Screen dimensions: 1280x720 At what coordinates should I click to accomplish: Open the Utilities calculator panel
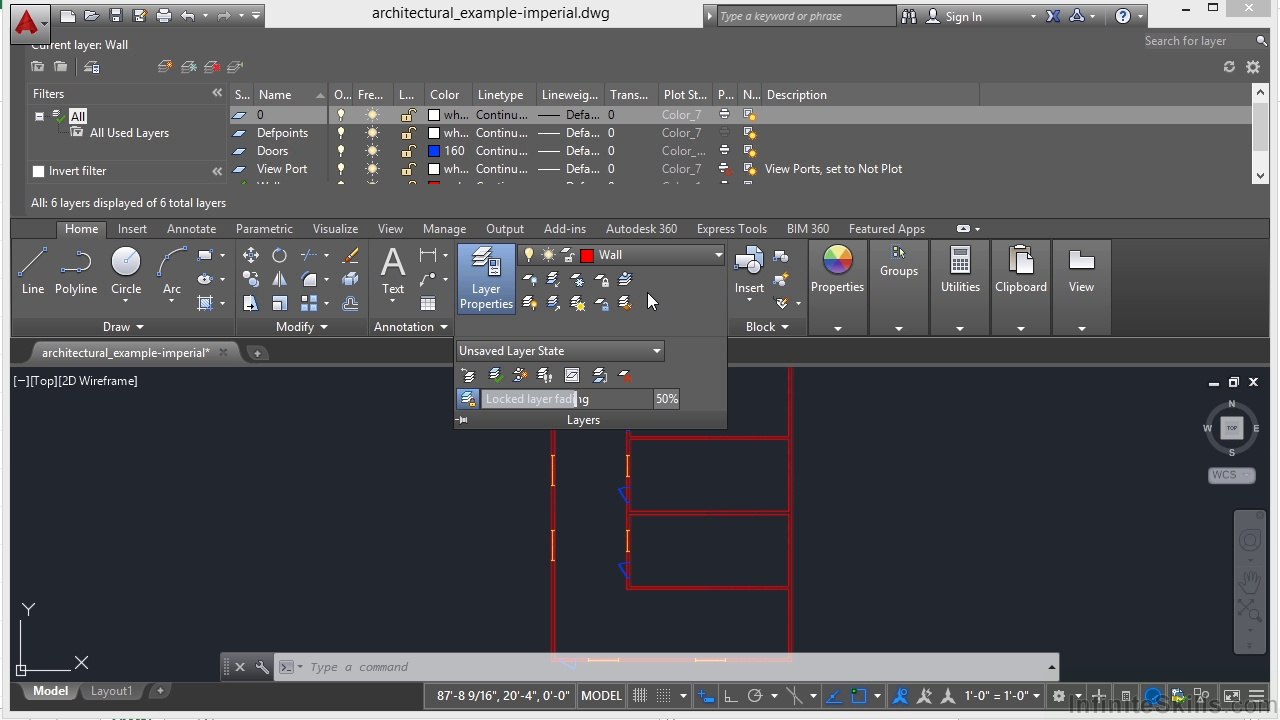(x=960, y=270)
